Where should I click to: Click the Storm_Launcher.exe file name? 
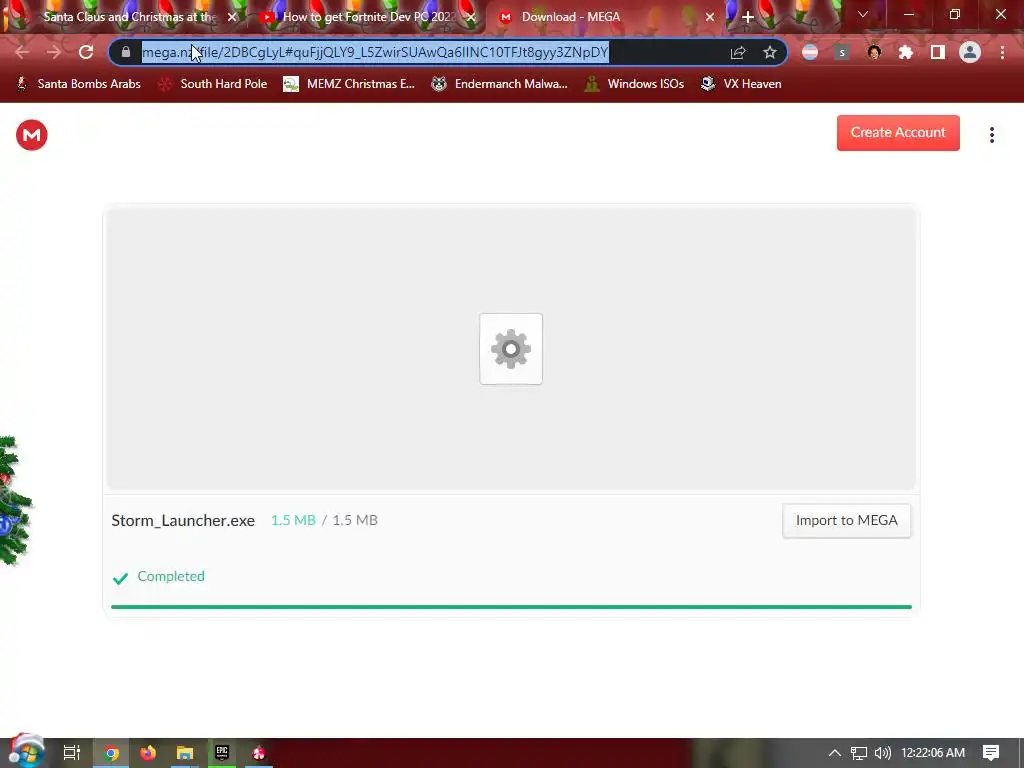point(183,520)
